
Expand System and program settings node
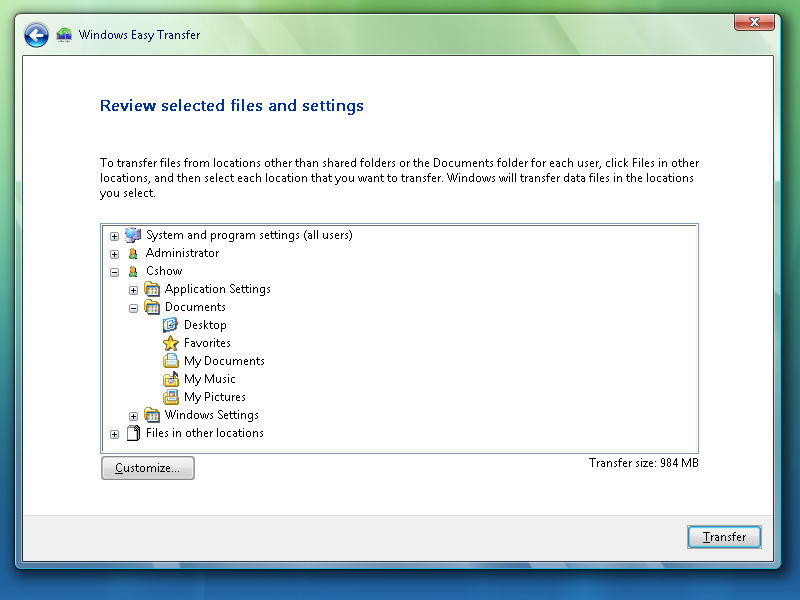click(x=114, y=236)
